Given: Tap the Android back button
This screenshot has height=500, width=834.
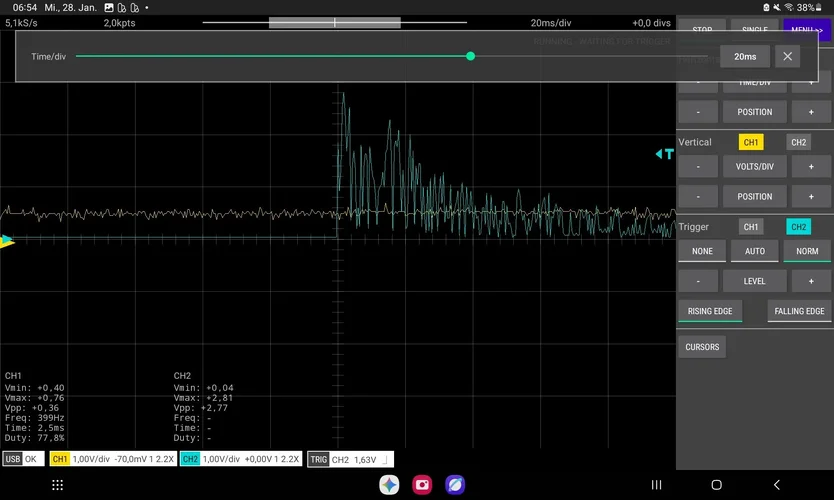Looking at the screenshot, I should point(777,485).
